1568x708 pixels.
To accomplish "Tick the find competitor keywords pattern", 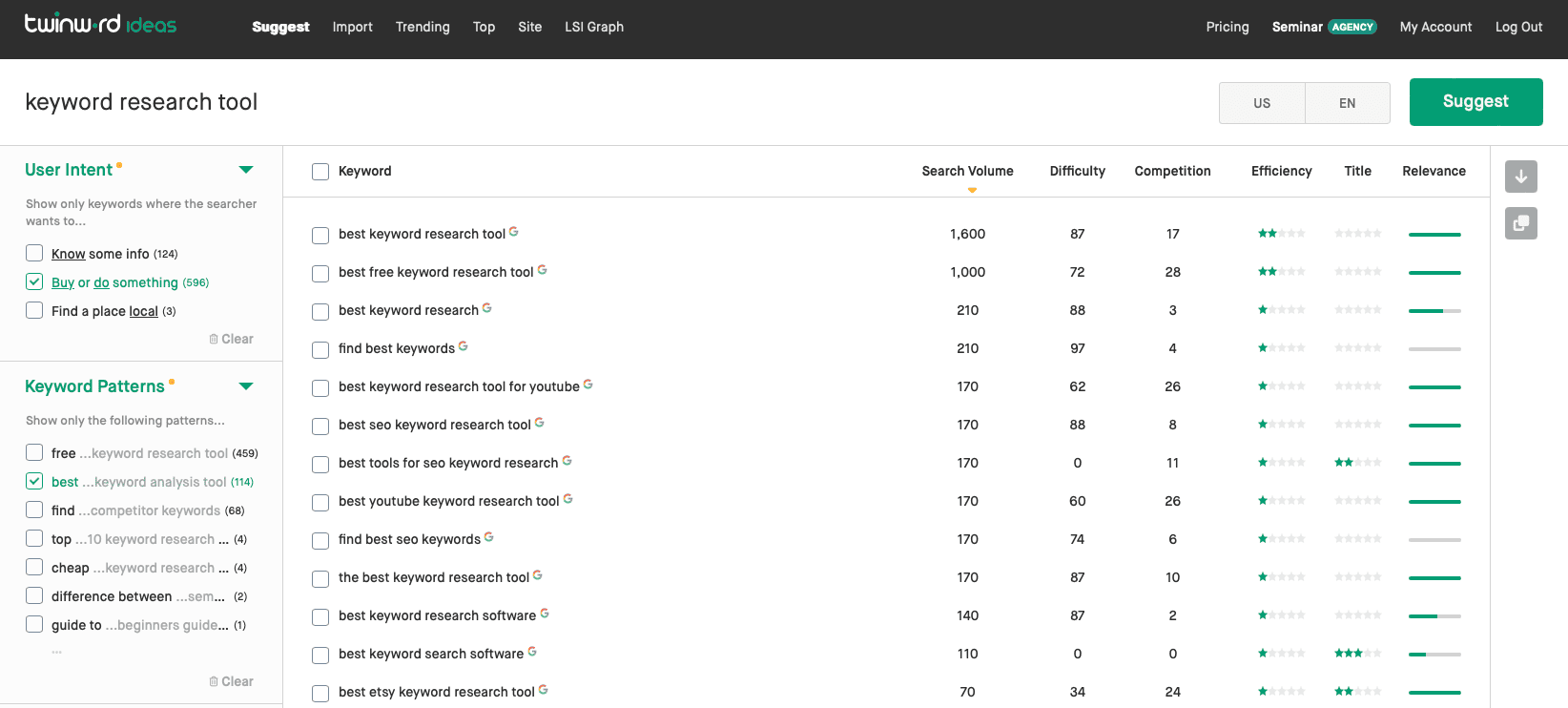I will click(34, 510).
